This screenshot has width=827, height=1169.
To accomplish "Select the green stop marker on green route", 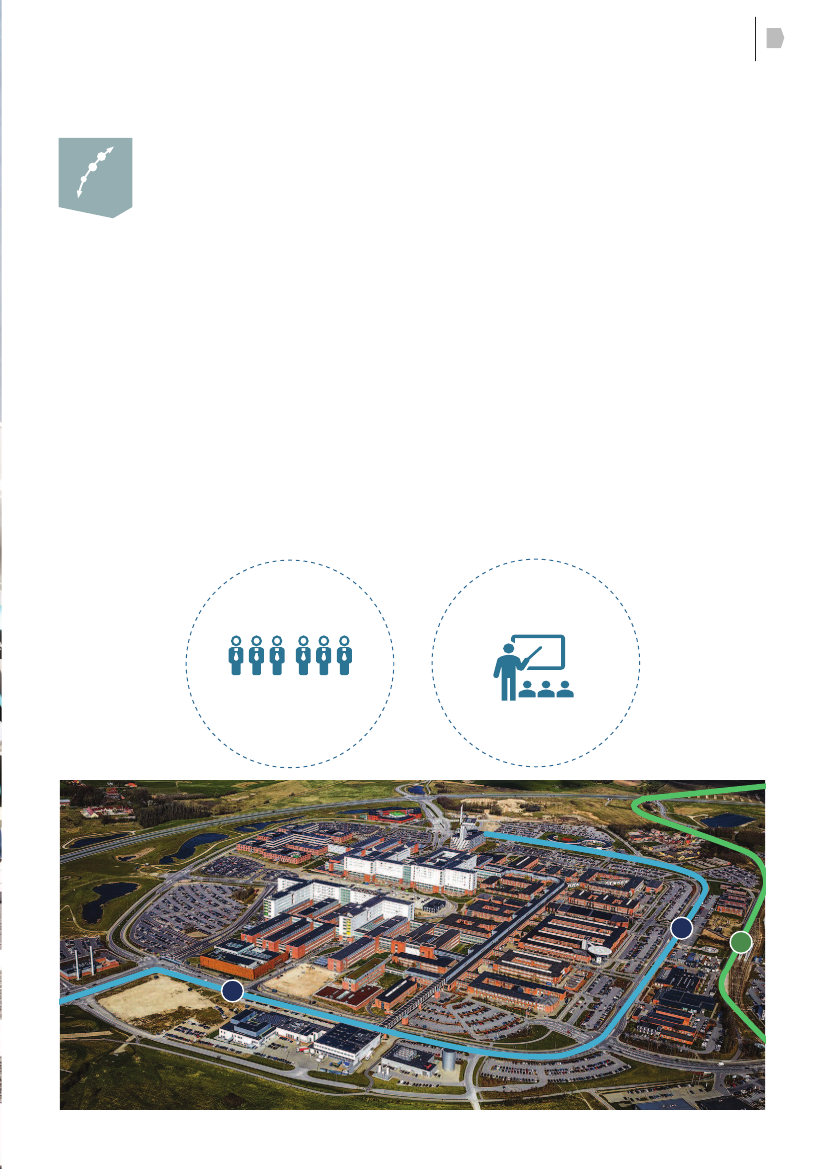I will tap(740, 941).
